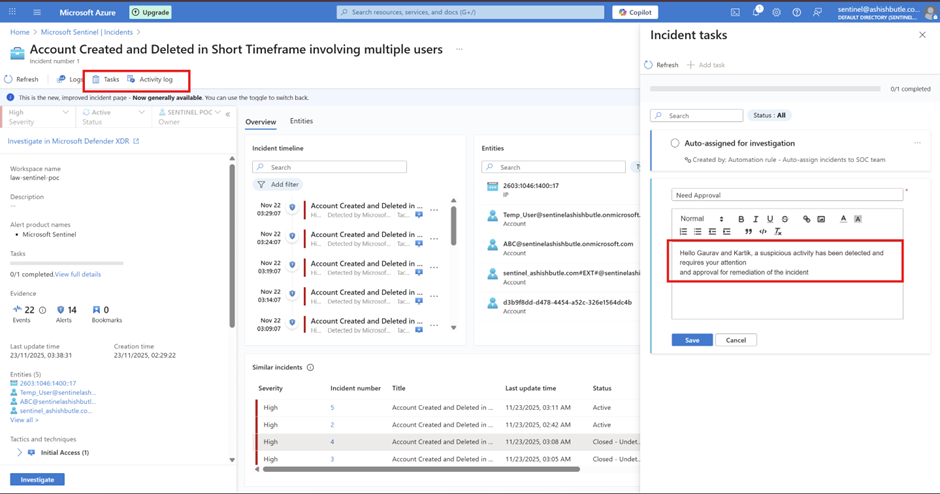This screenshot has width=940, height=494.
Task: Mark Auto-assigned for investigation task complete
Action: click(x=675, y=143)
